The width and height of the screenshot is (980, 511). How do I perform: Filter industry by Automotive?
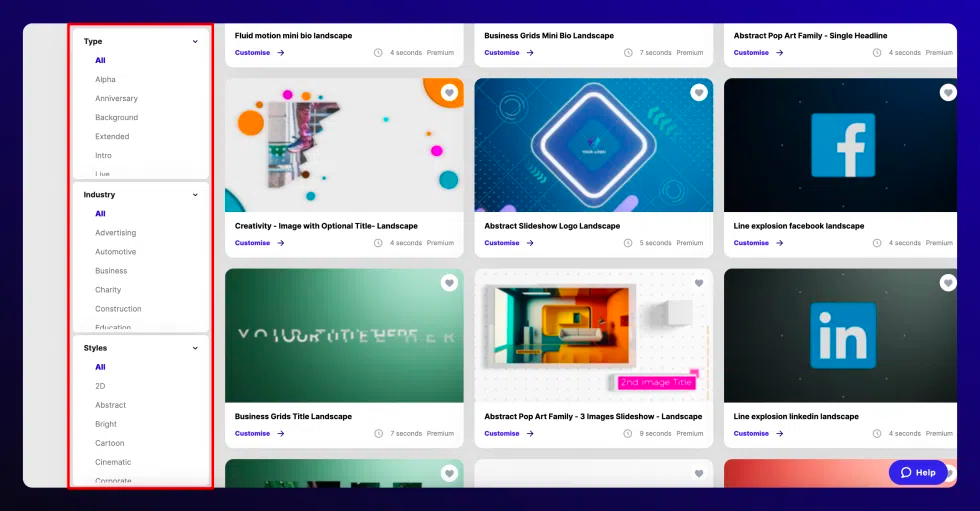116,252
